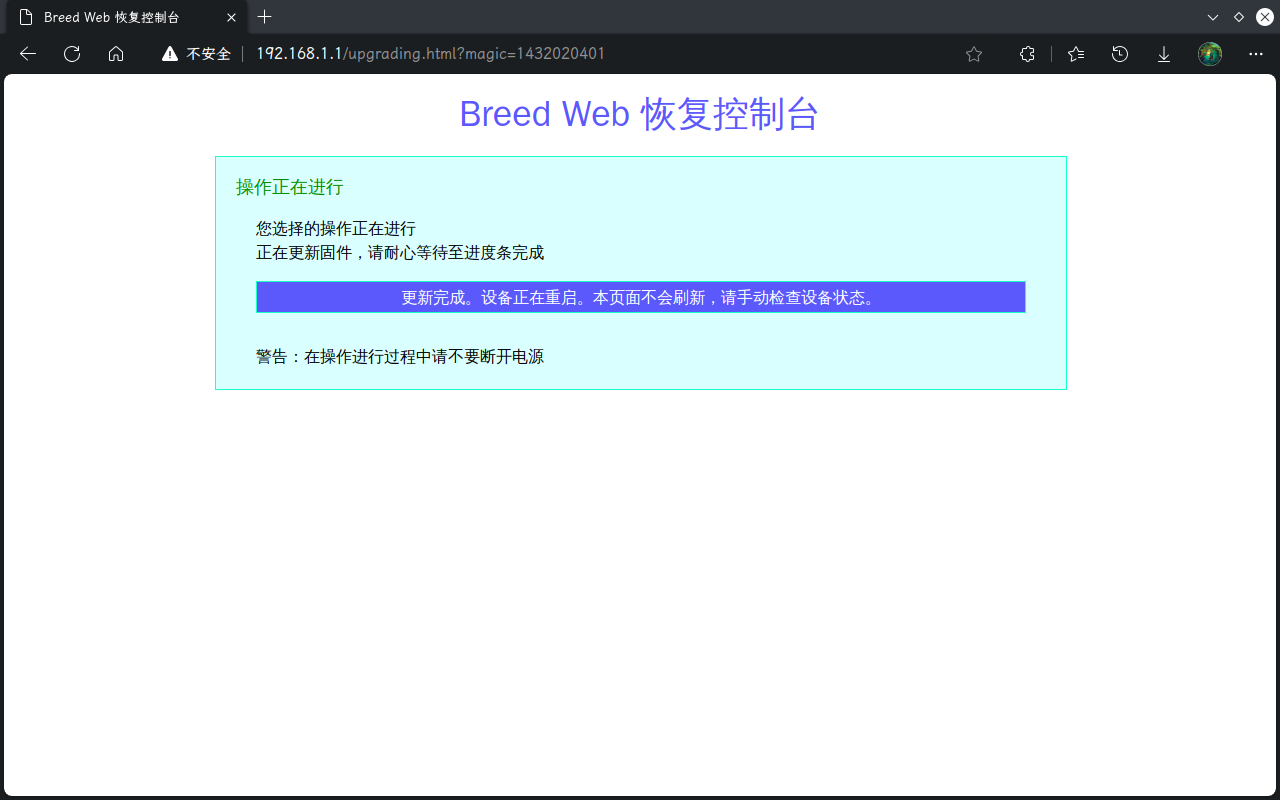Show the favorites list panel
This screenshot has width=1280, height=800.
(x=1076, y=54)
